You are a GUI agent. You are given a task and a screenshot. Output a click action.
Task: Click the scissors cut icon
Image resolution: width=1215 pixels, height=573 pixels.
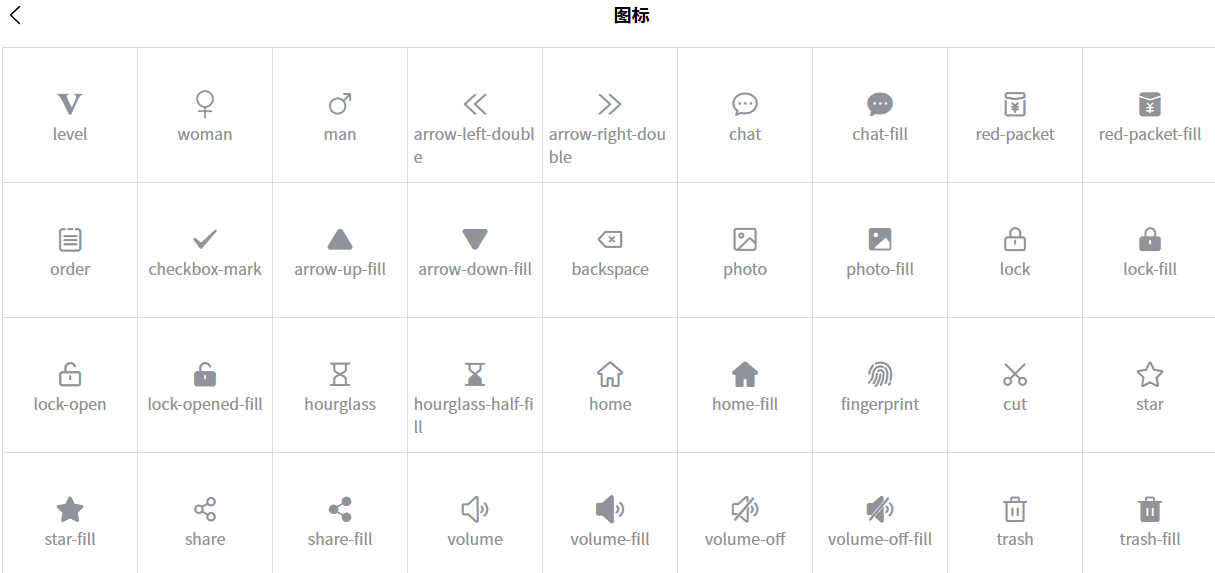[1015, 374]
